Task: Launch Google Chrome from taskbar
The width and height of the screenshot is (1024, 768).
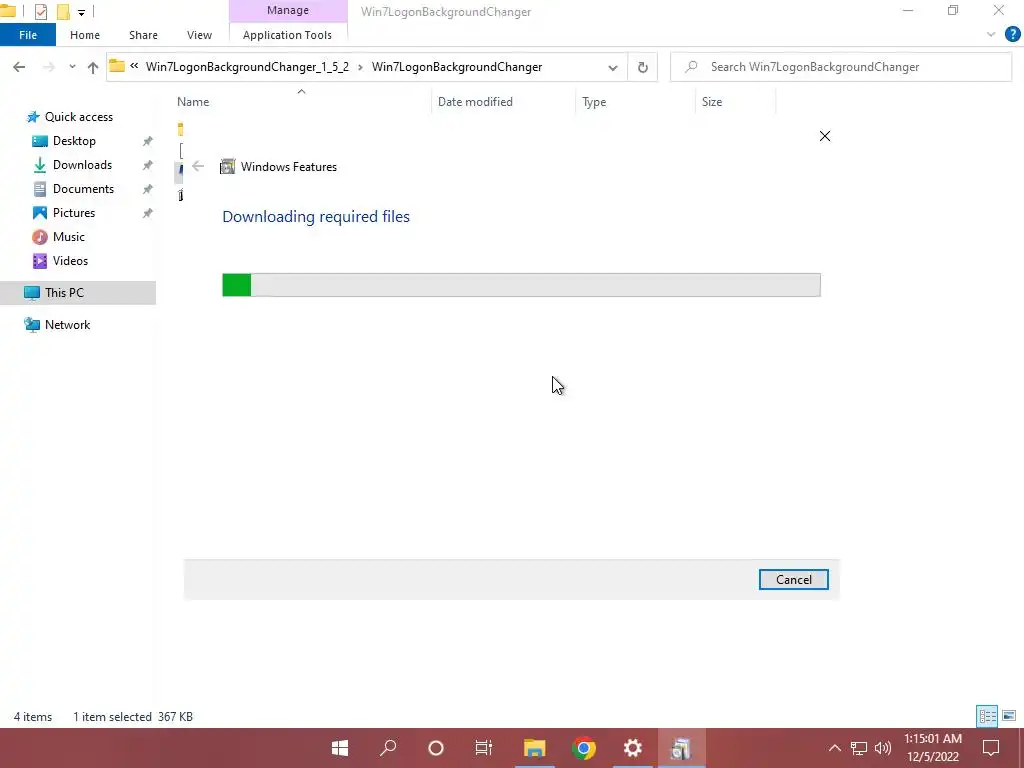Action: [584, 748]
